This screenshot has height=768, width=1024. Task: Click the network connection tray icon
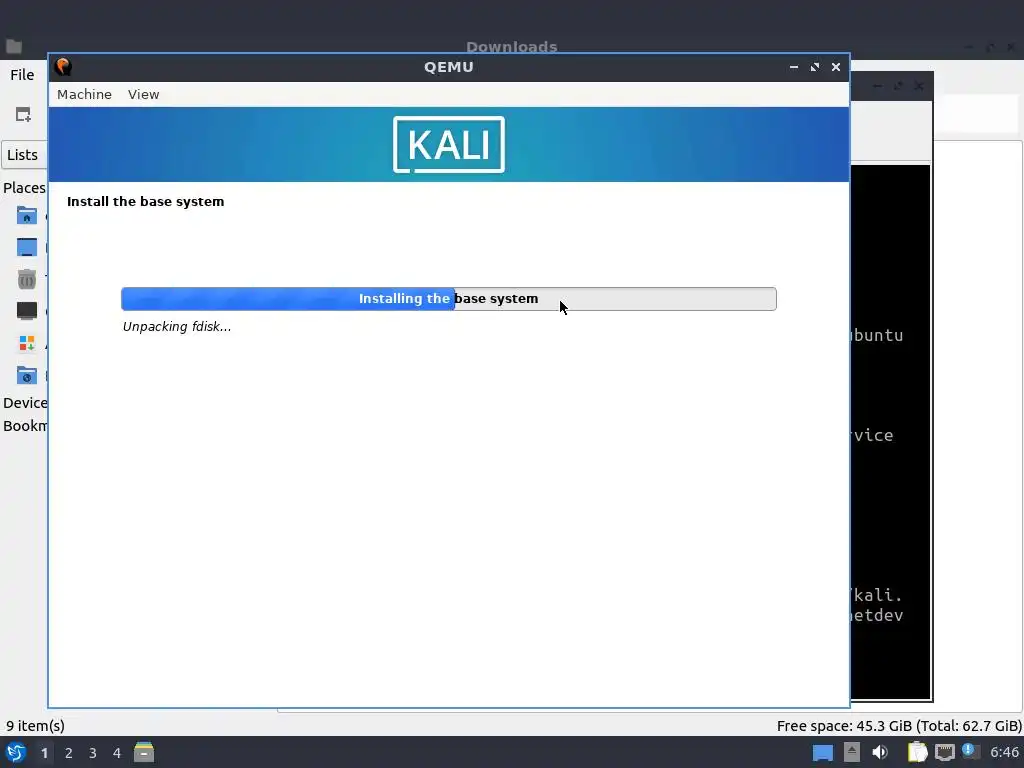pos(944,752)
